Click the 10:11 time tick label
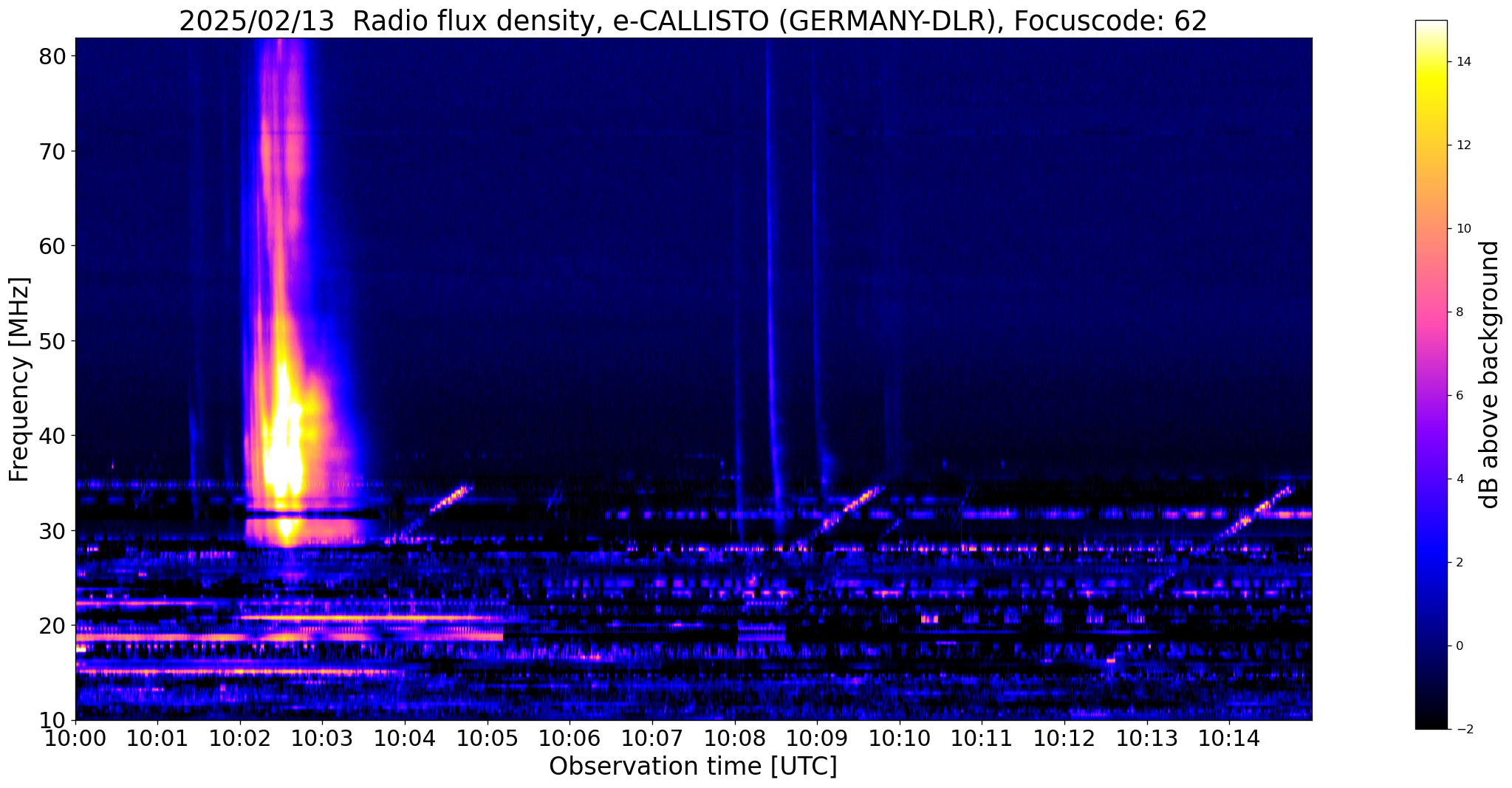 pyautogui.click(x=982, y=739)
